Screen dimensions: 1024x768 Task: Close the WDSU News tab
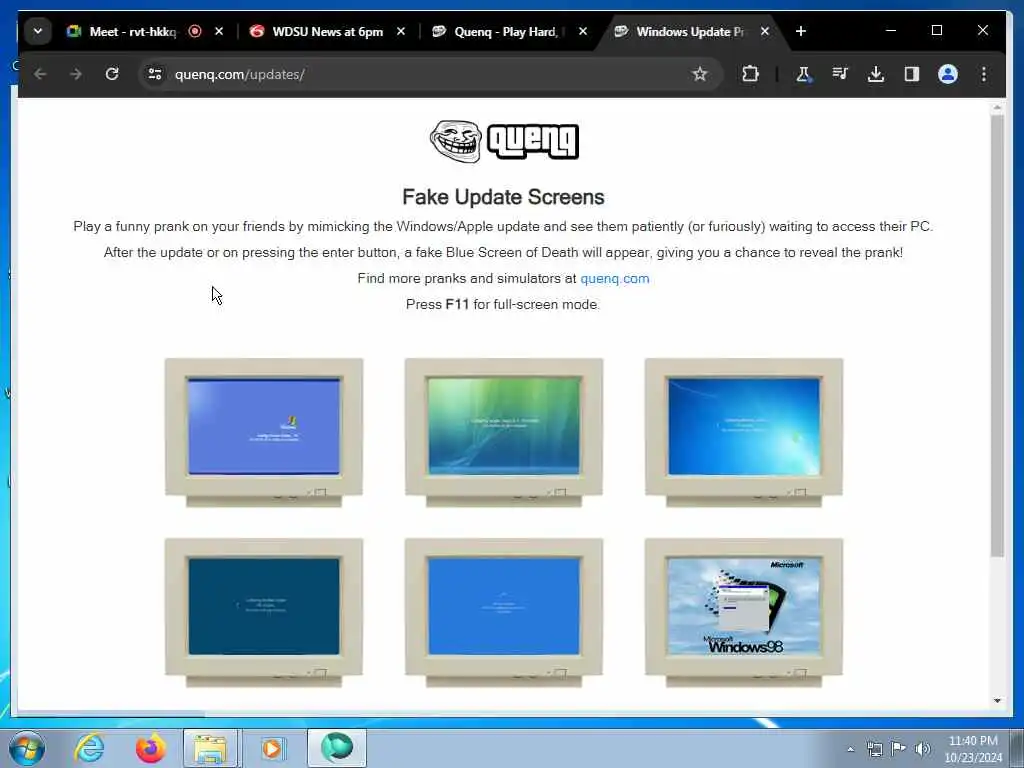pos(401,31)
